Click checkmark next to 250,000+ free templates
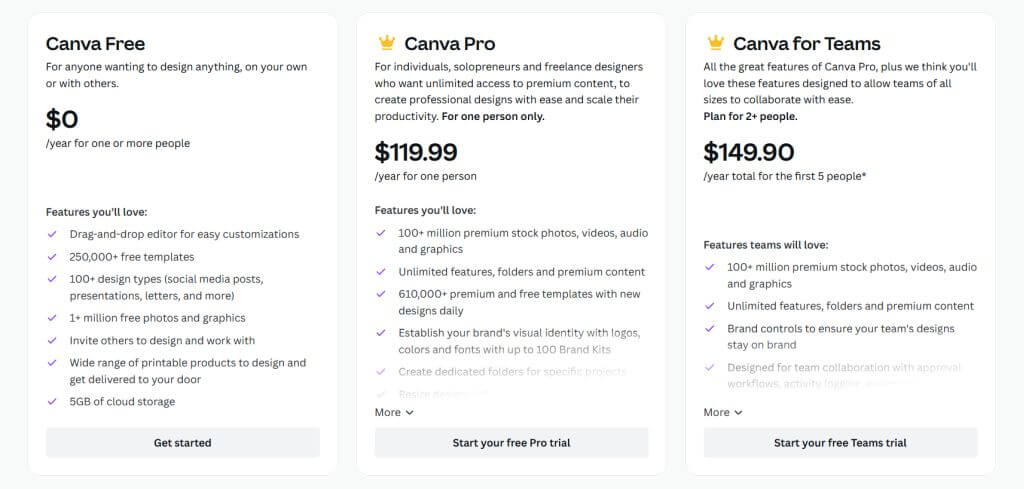 click(x=52, y=256)
